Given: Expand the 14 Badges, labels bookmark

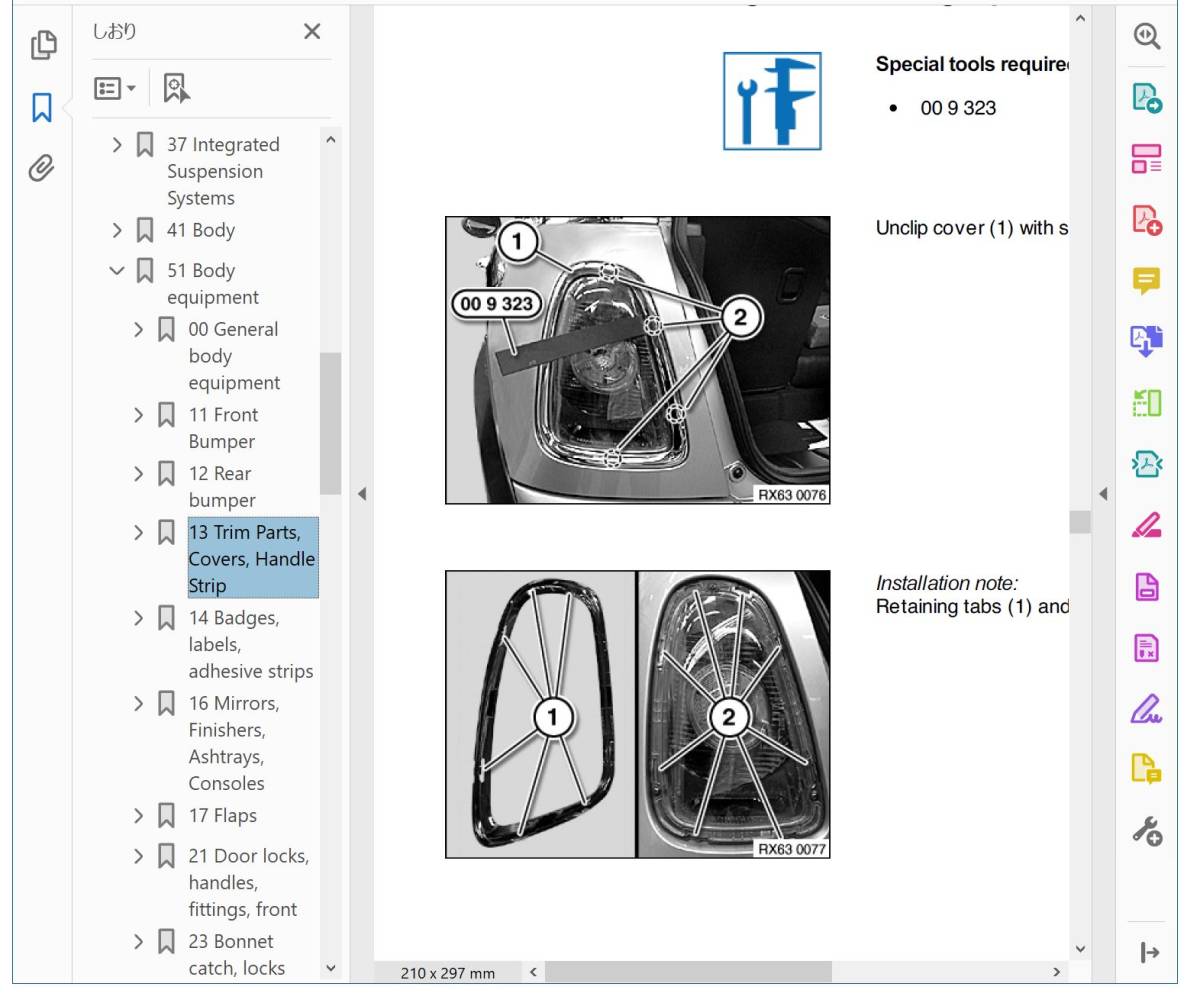Looking at the screenshot, I should (x=139, y=617).
